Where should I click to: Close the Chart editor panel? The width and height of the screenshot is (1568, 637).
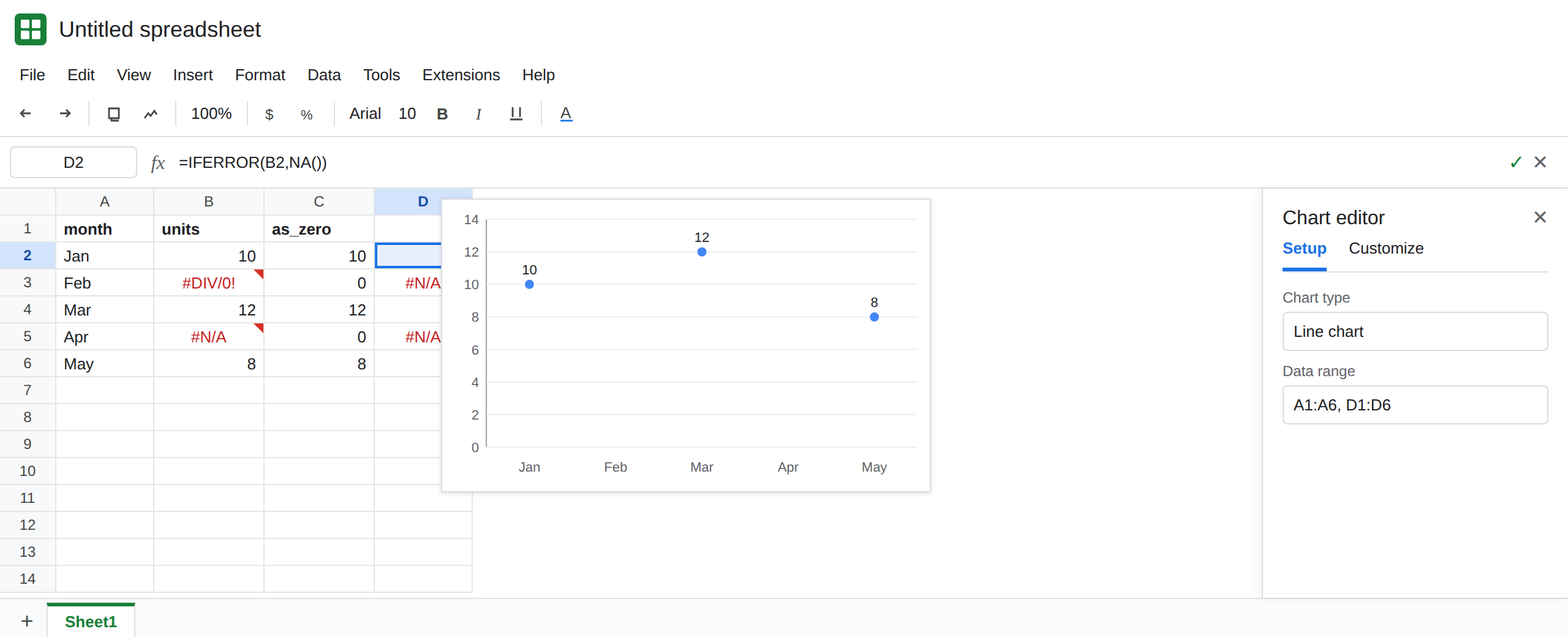1540,217
